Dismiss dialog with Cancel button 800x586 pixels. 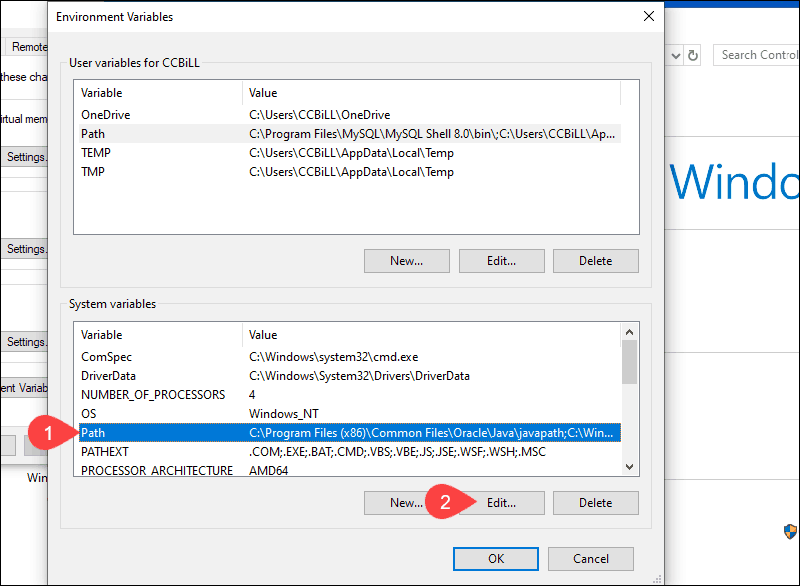(x=591, y=559)
